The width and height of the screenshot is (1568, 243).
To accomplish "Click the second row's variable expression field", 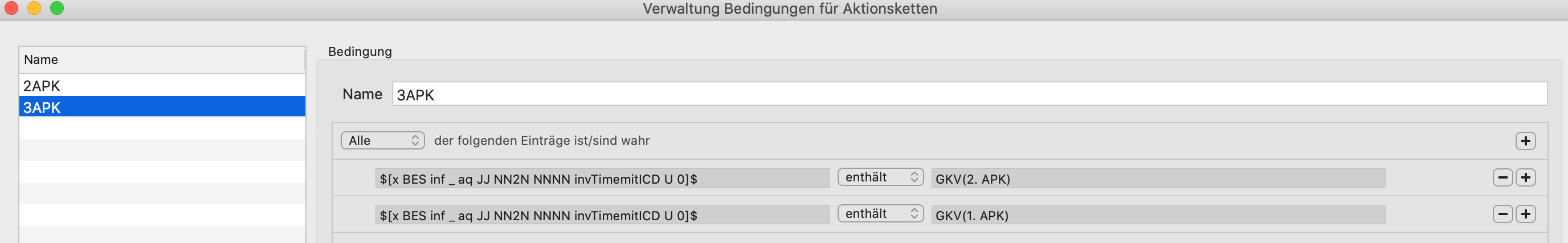I will 602,215.
